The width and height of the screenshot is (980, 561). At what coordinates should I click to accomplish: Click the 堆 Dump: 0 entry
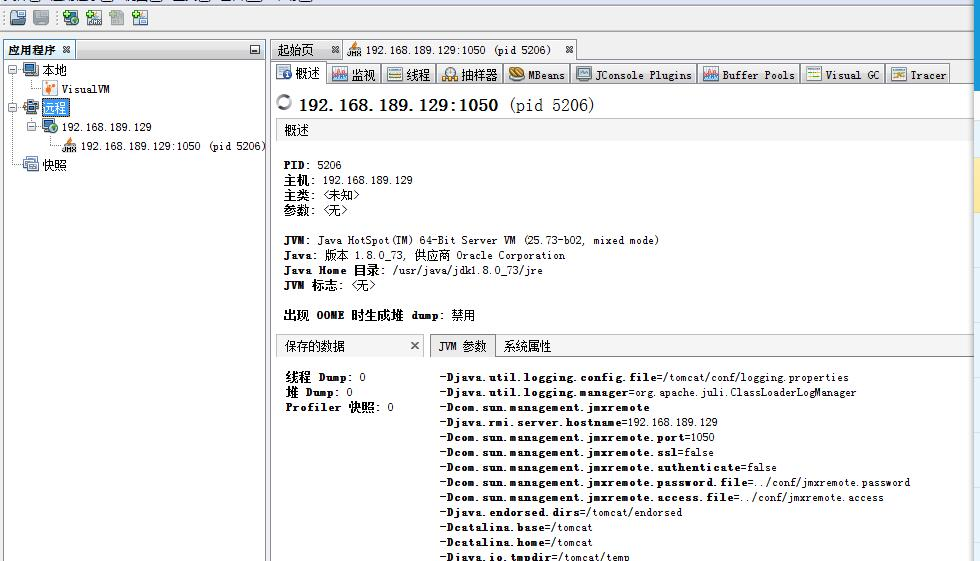319,392
